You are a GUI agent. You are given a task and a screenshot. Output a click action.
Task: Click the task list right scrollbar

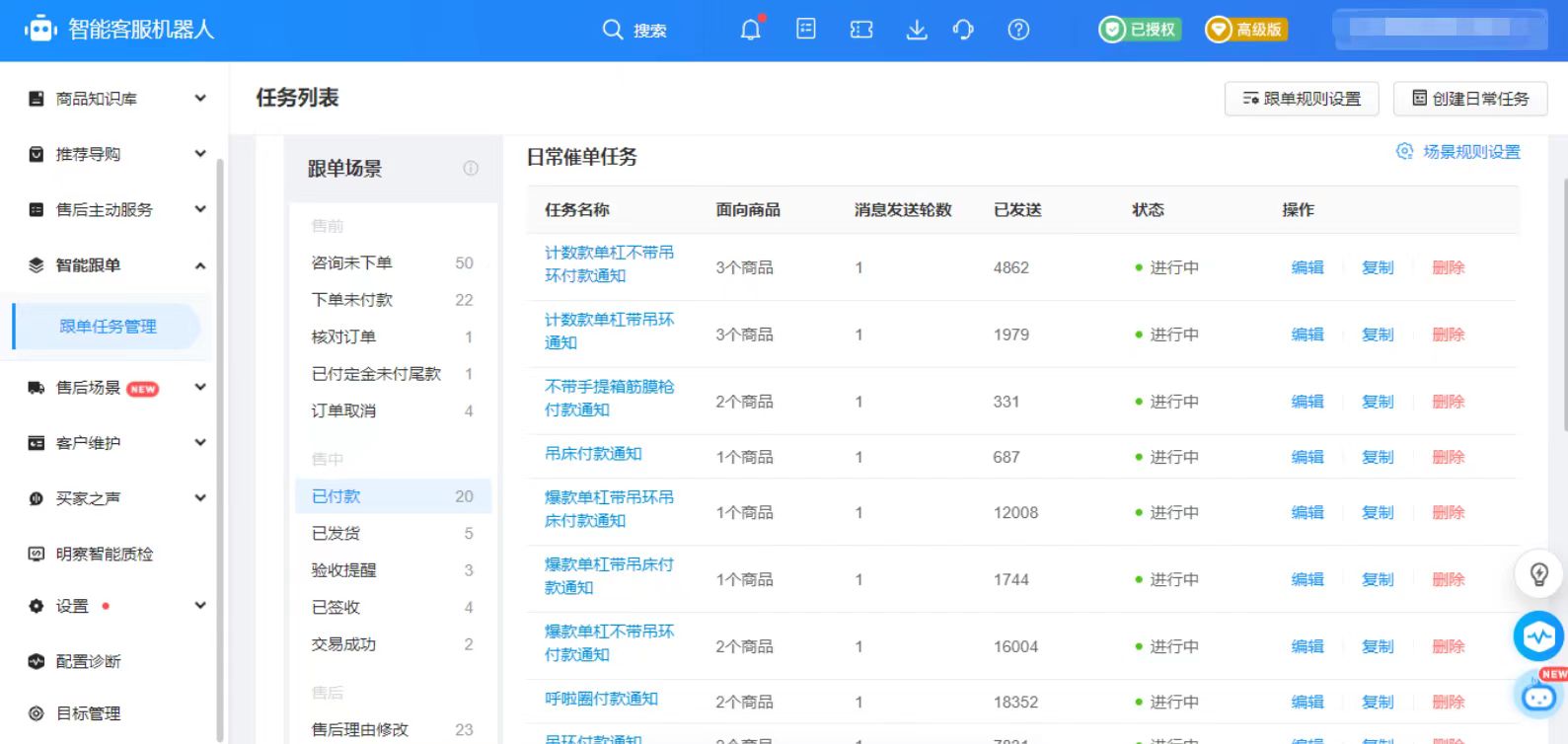coord(1564,304)
